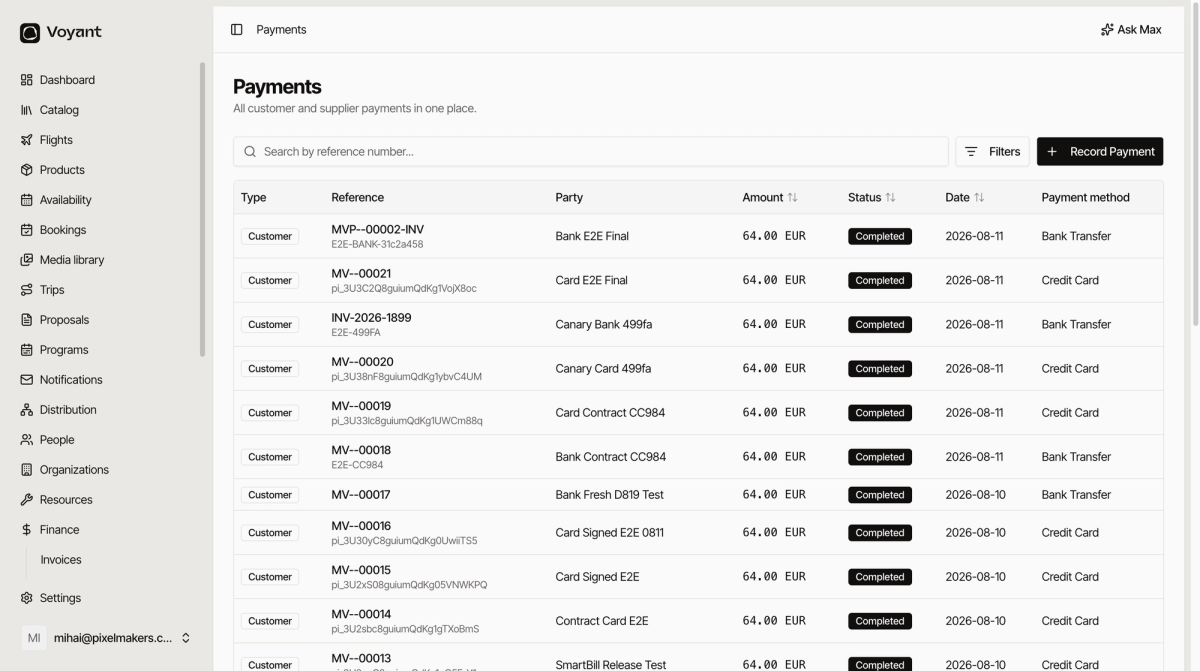Click the Filters lines icon
Screen dimensions: 1200x671
click(971, 152)
